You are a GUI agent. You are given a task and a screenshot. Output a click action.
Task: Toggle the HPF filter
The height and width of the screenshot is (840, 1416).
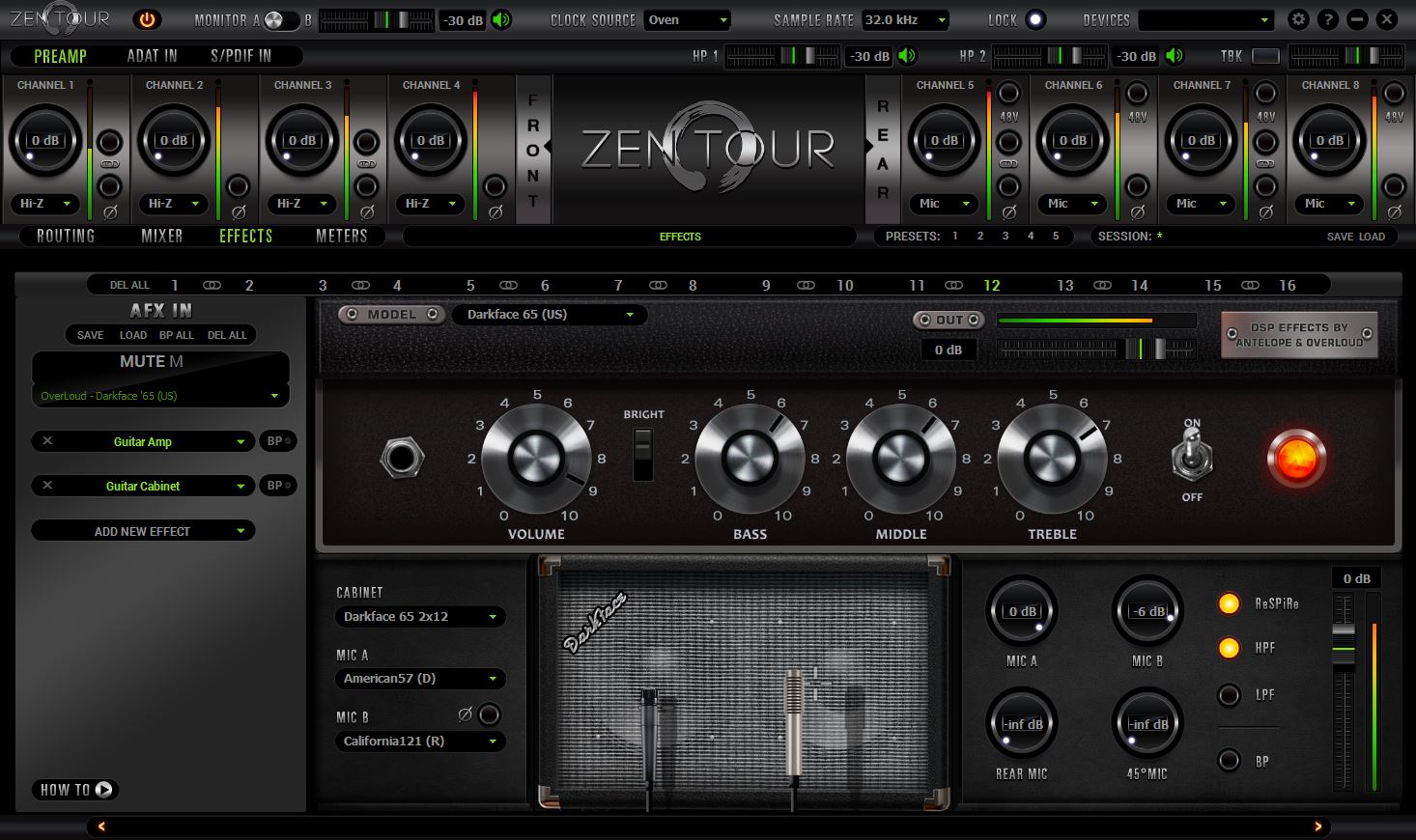click(x=1229, y=648)
